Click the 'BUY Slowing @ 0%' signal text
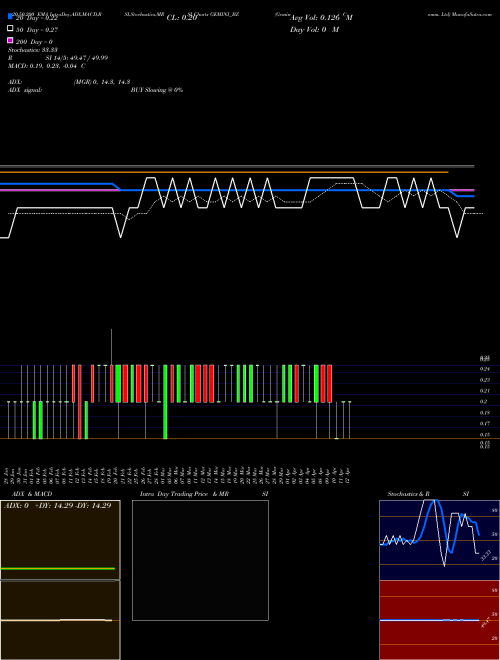The height and width of the screenshot is (660, 500). [x=157, y=90]
